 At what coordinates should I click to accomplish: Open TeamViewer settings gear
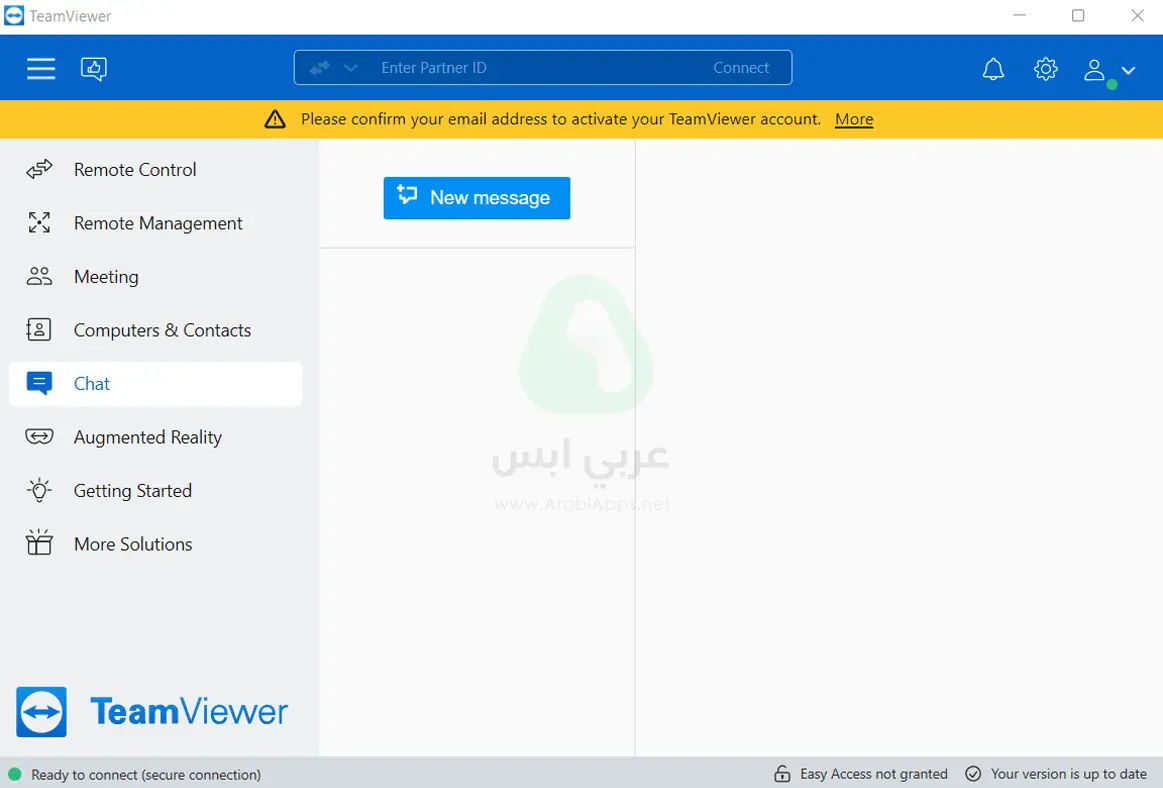coord(1045,68)
